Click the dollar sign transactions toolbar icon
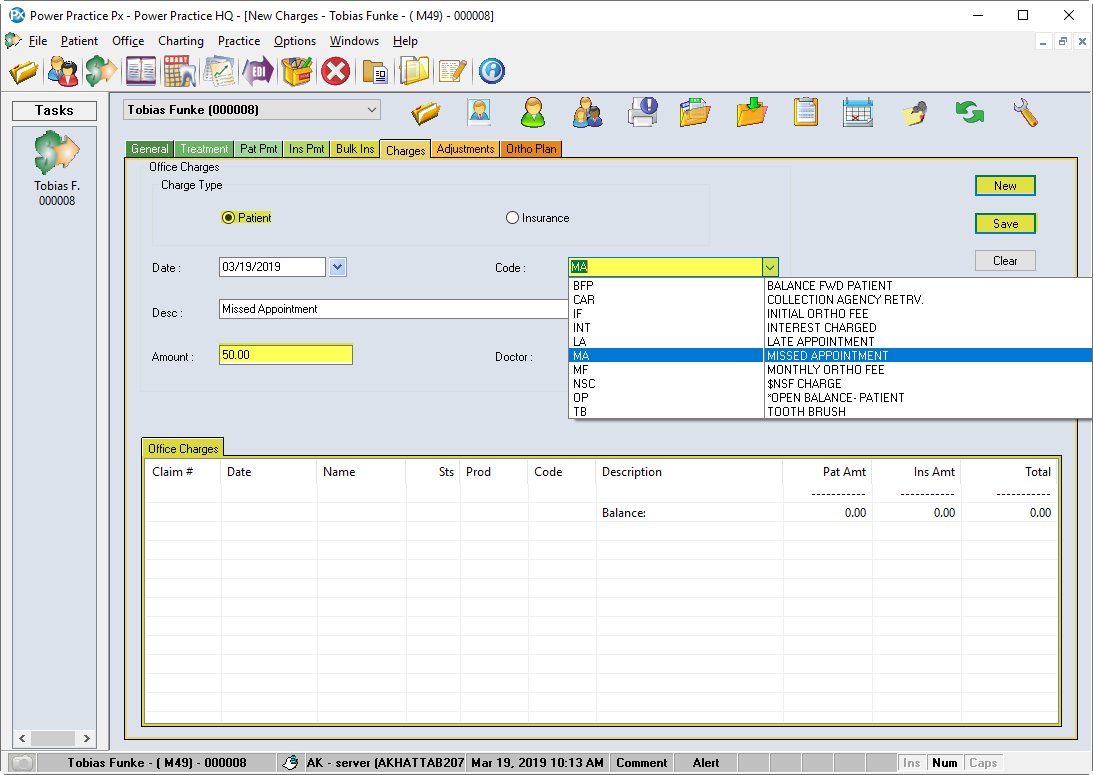Viewport: 1093px width, 775px height. [x=101, y=71]
